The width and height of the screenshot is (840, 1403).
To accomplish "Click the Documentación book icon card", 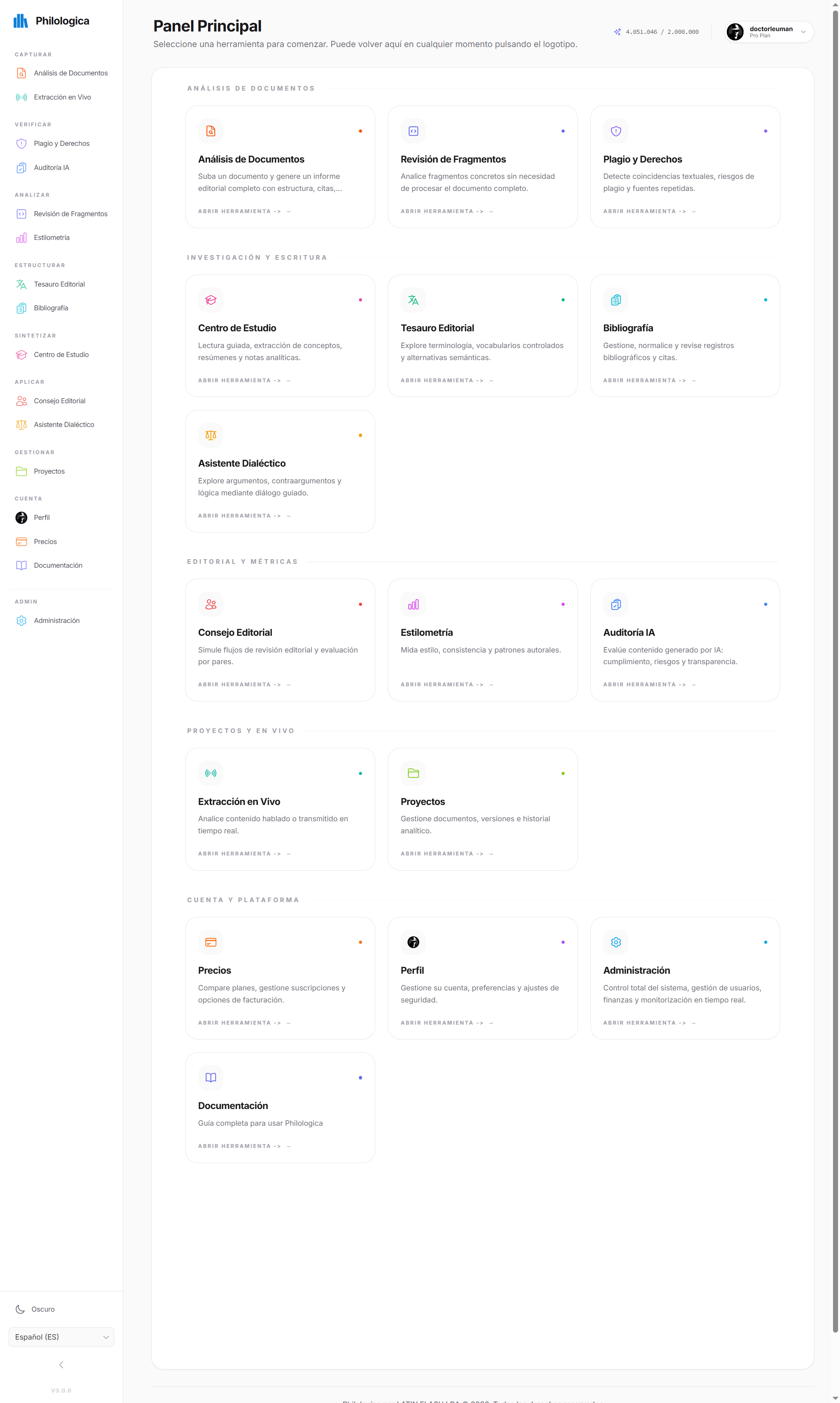I will tap(210, 1078).
